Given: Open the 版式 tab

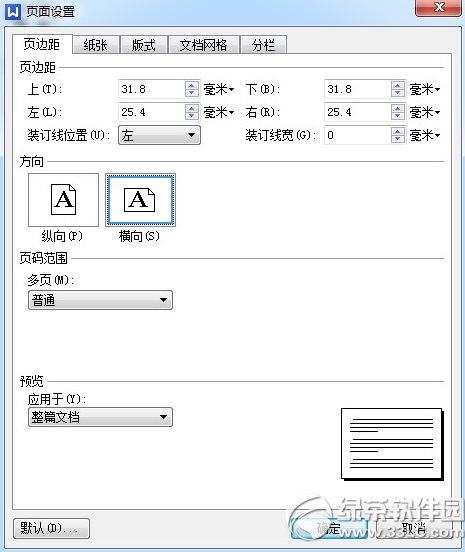Looking at the screenshot, I should [x=144, y=45].
